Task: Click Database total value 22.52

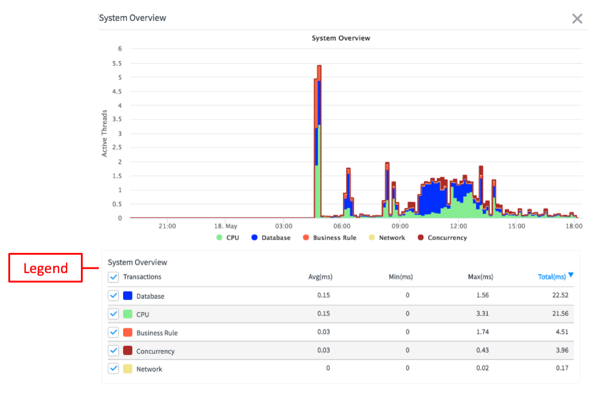Action: (560, 295)
